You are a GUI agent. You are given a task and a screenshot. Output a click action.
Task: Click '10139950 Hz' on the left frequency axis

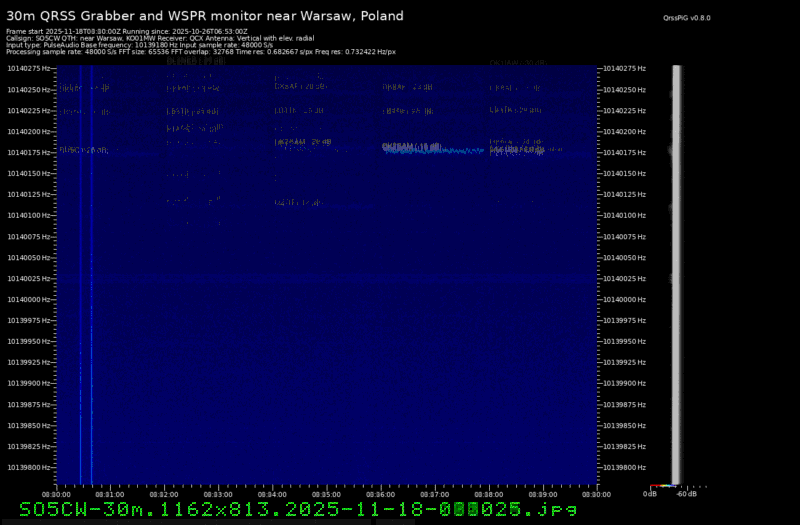[x=29, y=341]
